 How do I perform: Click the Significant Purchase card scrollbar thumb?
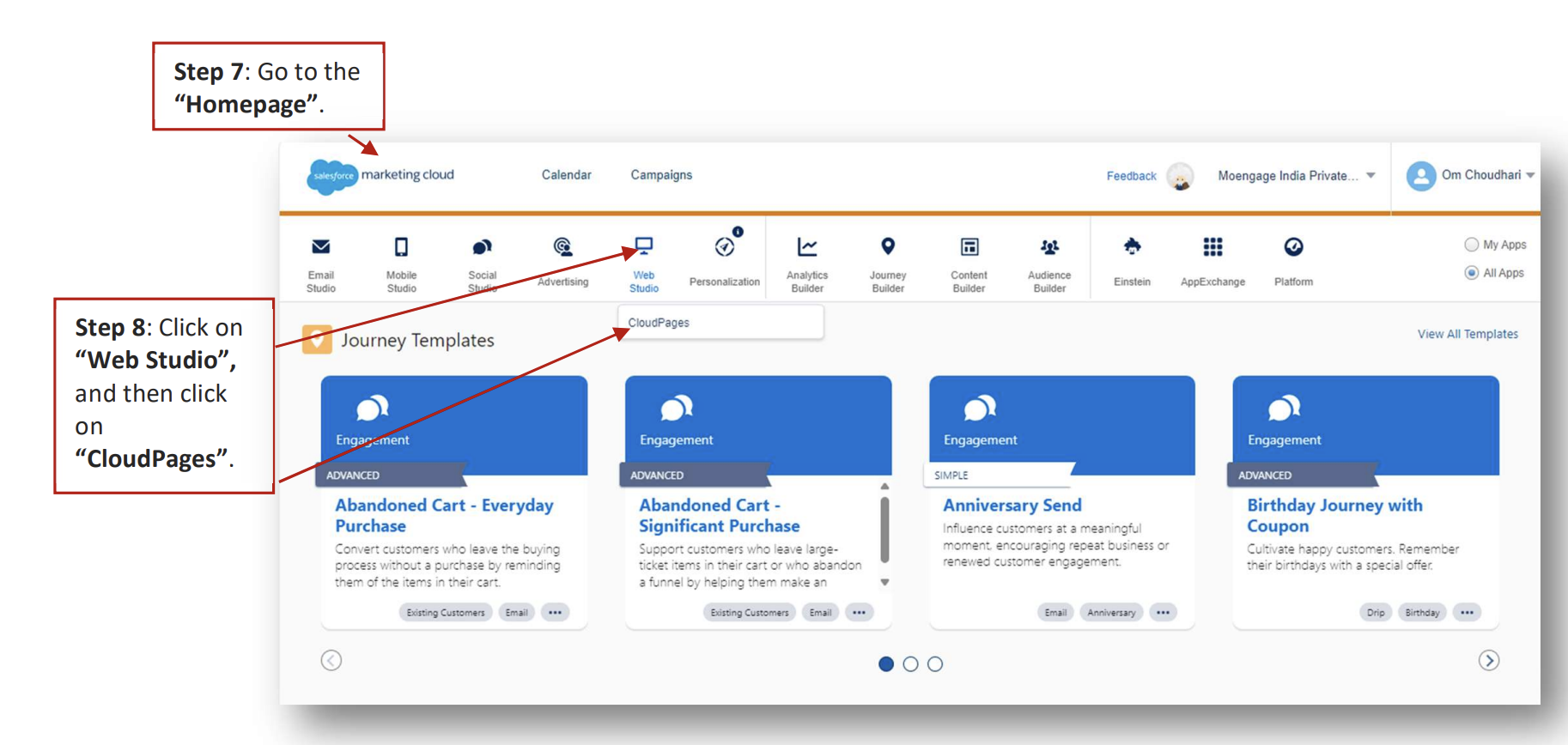884,530
